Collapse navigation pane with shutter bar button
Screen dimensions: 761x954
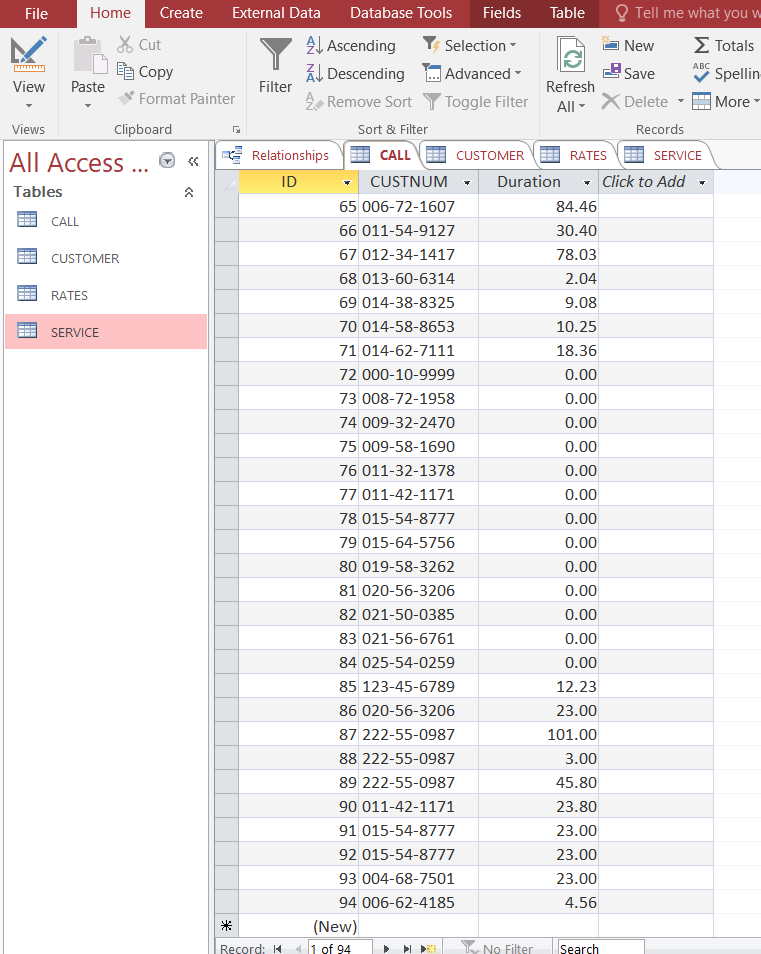coord(193,161)
